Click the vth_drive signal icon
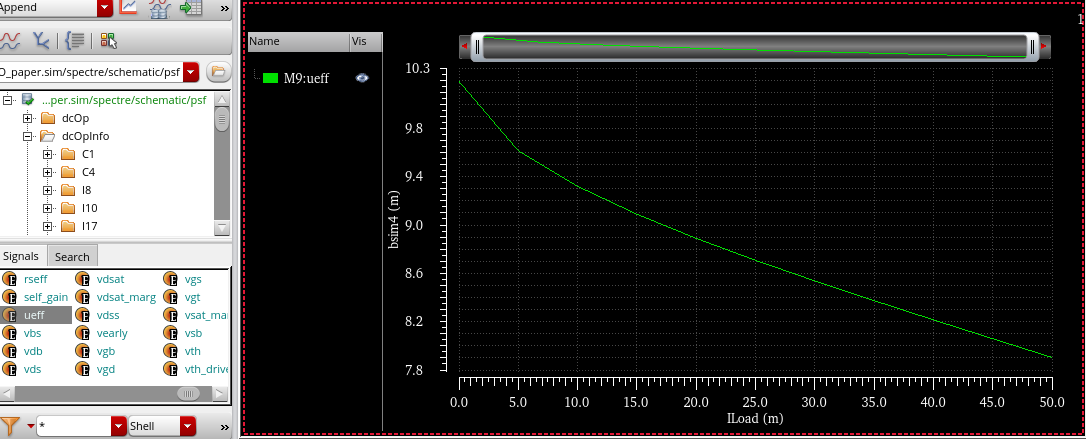 click(171, 369)
